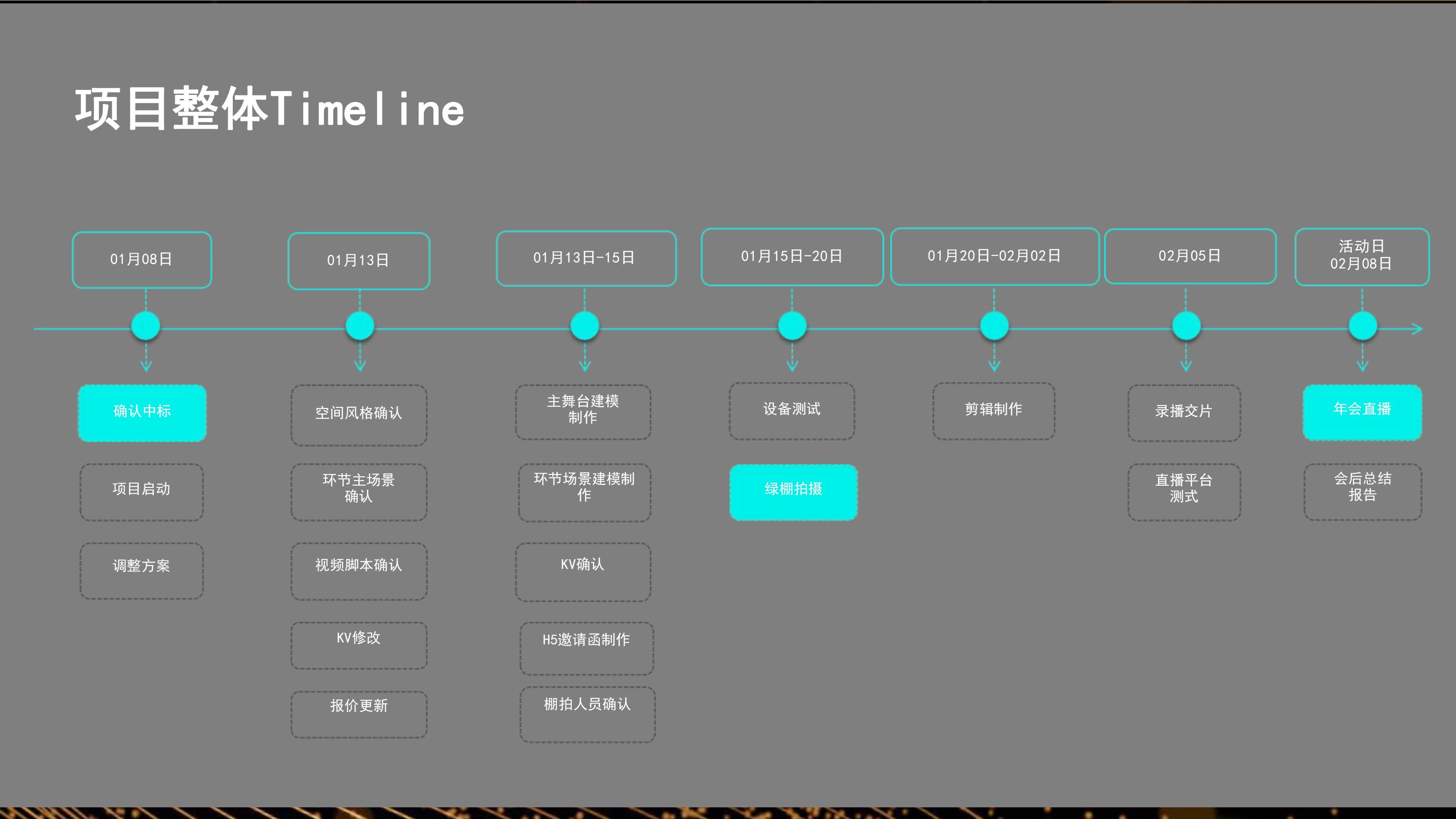
Task: Click the 绿棚拍摄 cyan box
Action: (793, 492)
